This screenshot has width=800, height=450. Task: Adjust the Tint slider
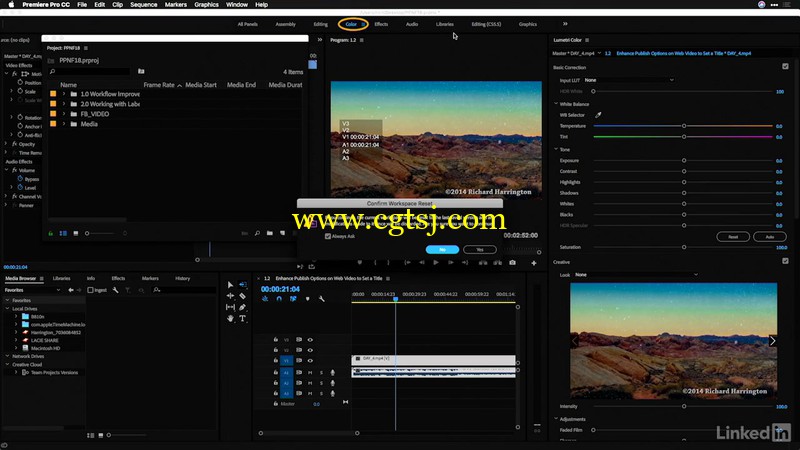click(683, 137)
